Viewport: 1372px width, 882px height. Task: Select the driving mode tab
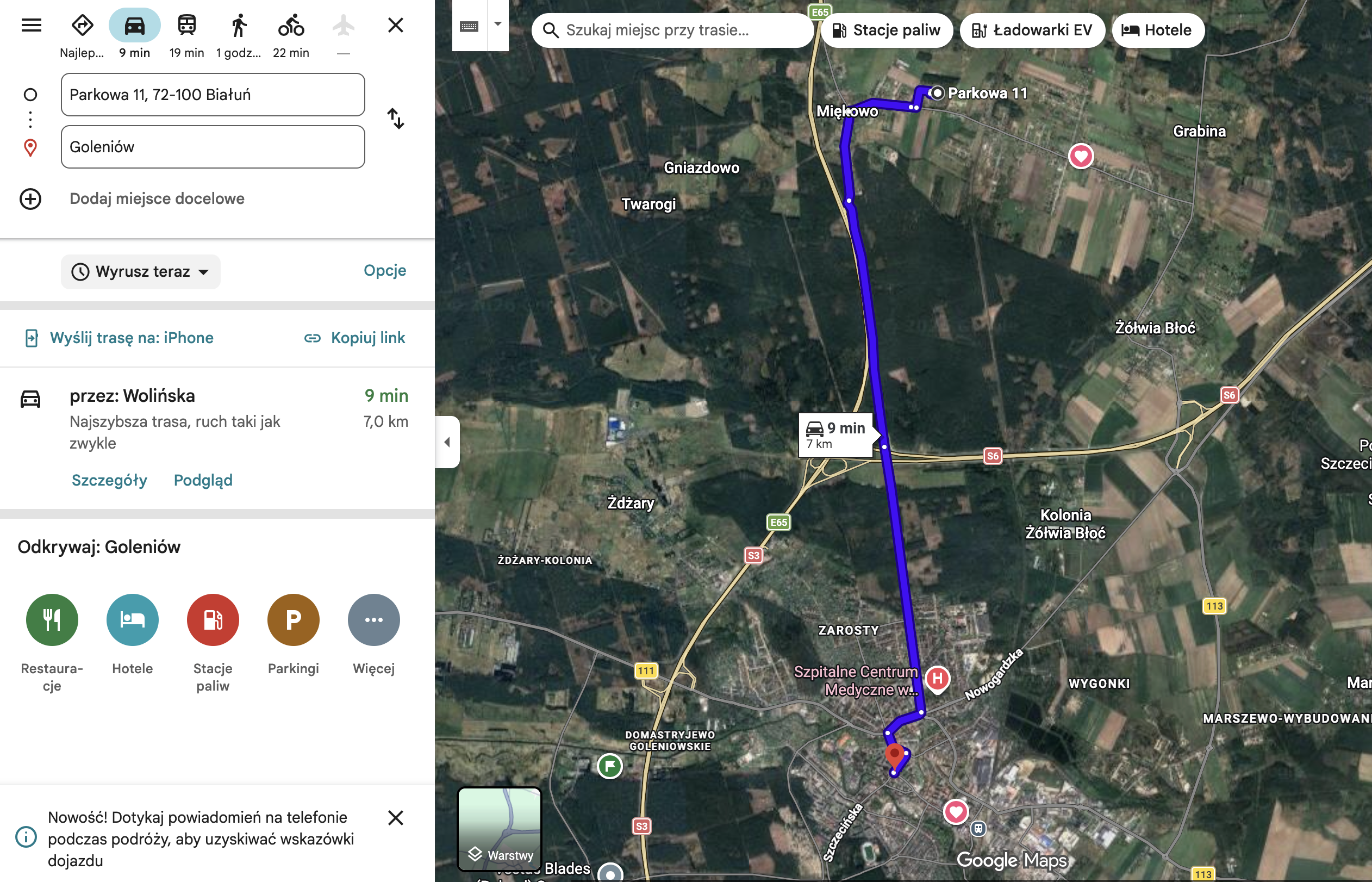[x=134, y=25]
